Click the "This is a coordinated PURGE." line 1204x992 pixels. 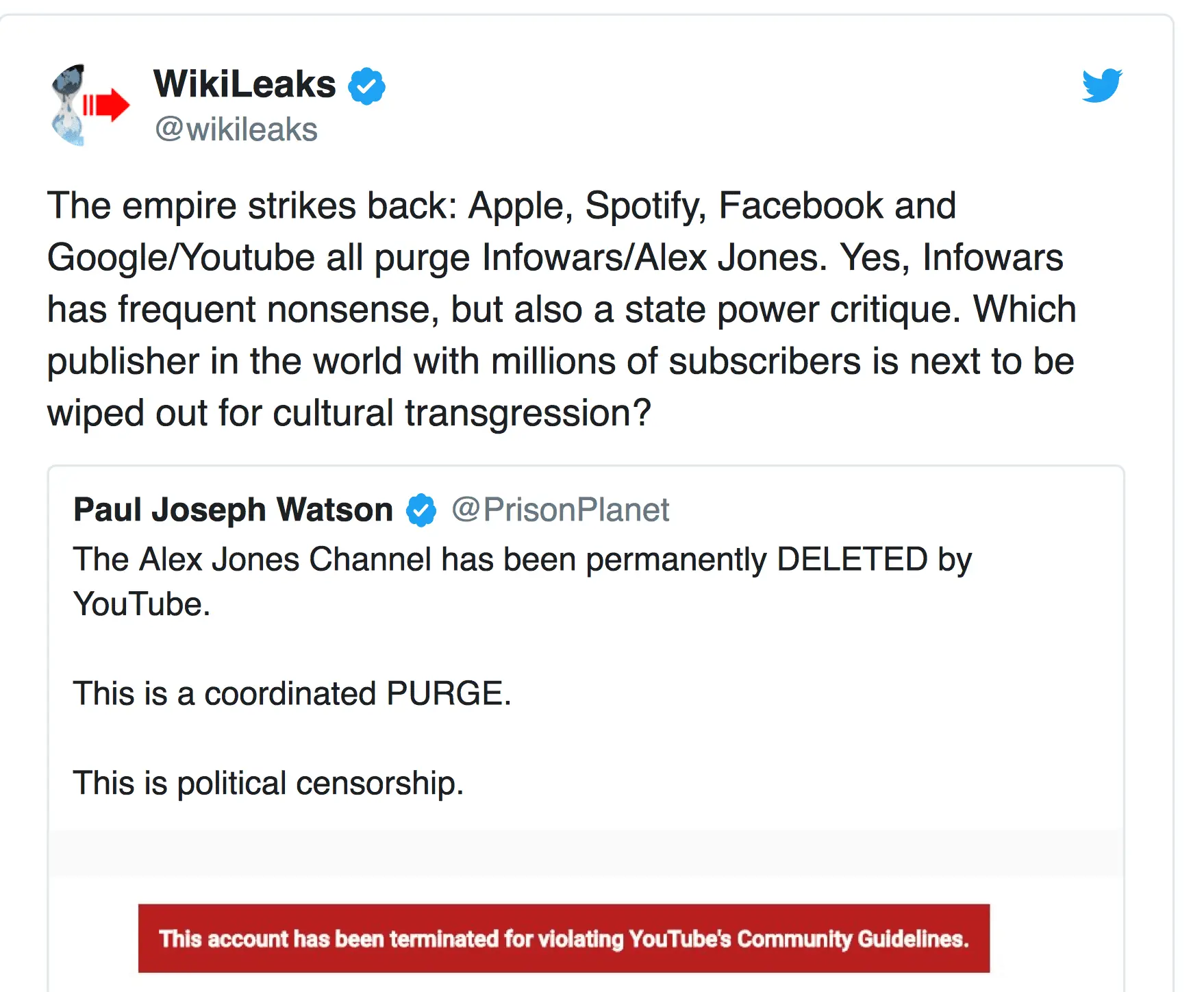[x=292, y=693]
